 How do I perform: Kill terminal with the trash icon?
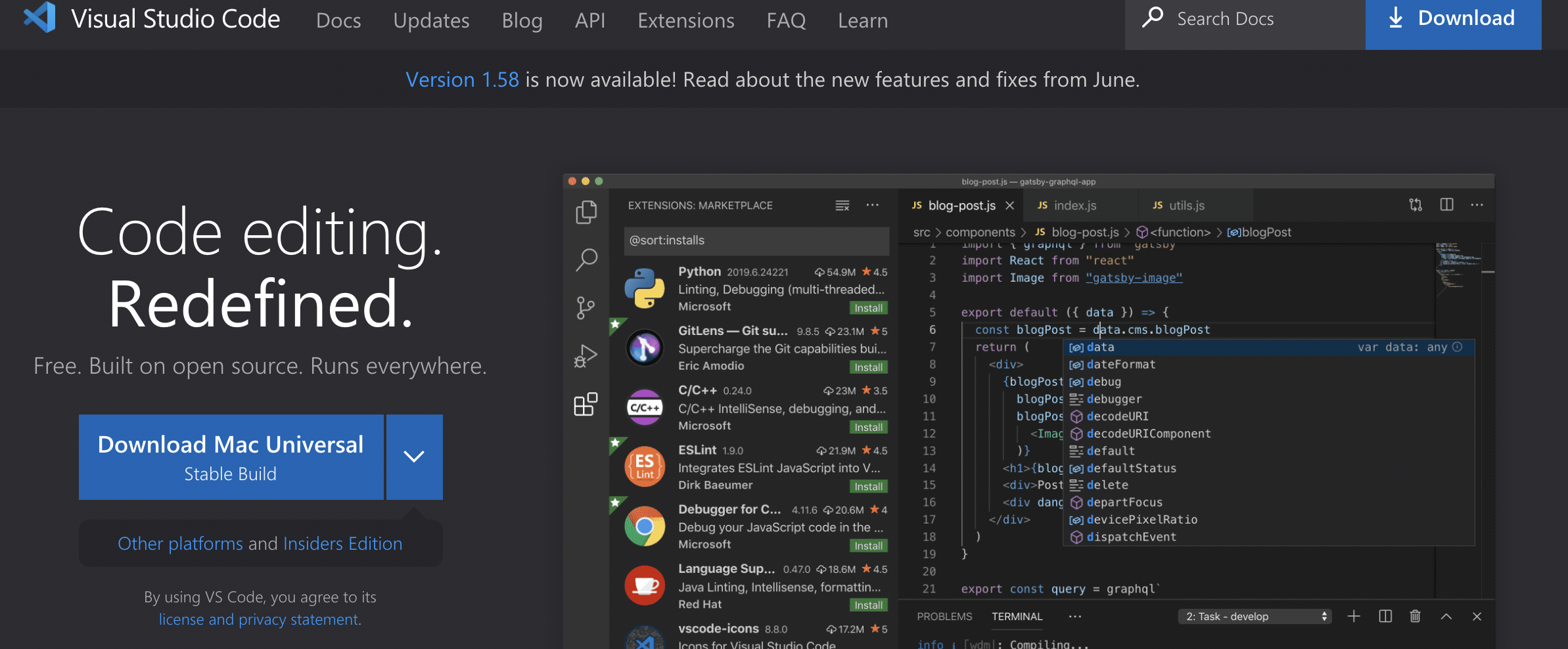pyautogui.click(x=1416, y=616)
